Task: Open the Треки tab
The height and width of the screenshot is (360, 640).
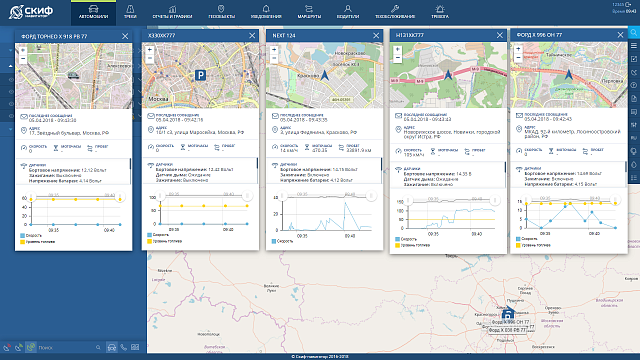Action: pyautogui.click(x=130, y=12)
